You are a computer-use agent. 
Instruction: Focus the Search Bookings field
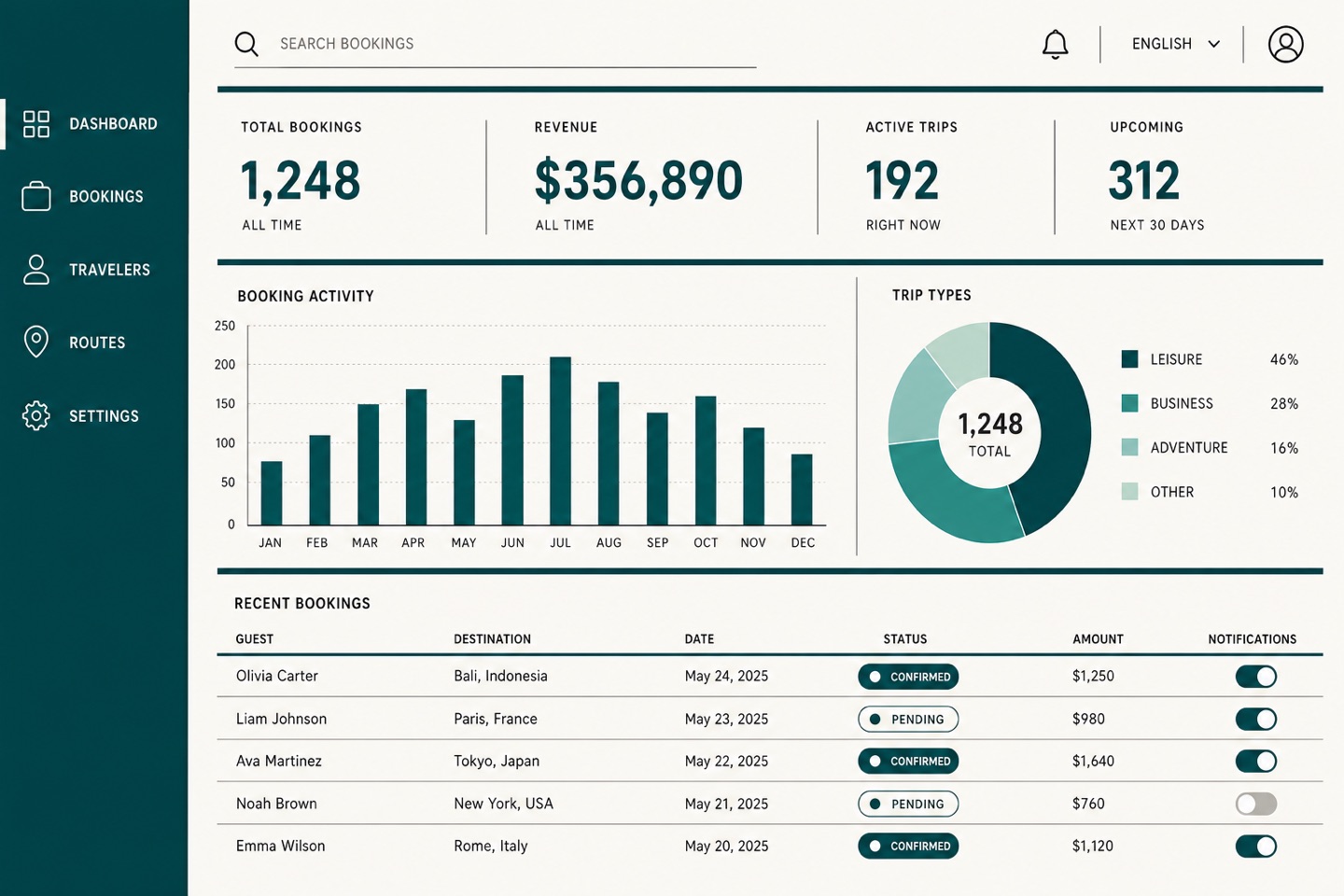495,44
